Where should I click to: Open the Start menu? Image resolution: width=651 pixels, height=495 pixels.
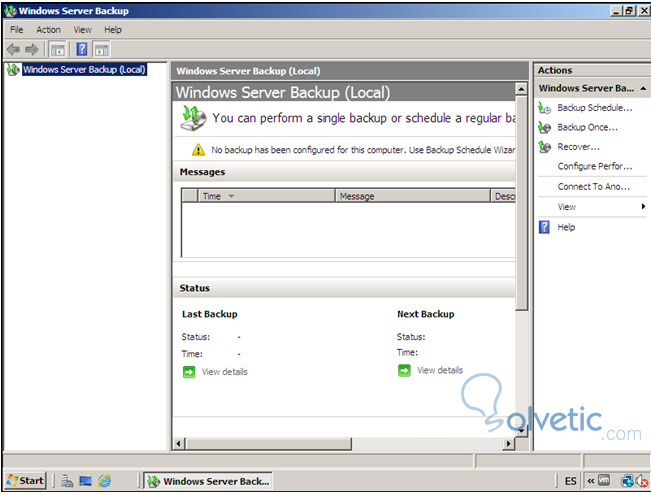coord(25,481)
